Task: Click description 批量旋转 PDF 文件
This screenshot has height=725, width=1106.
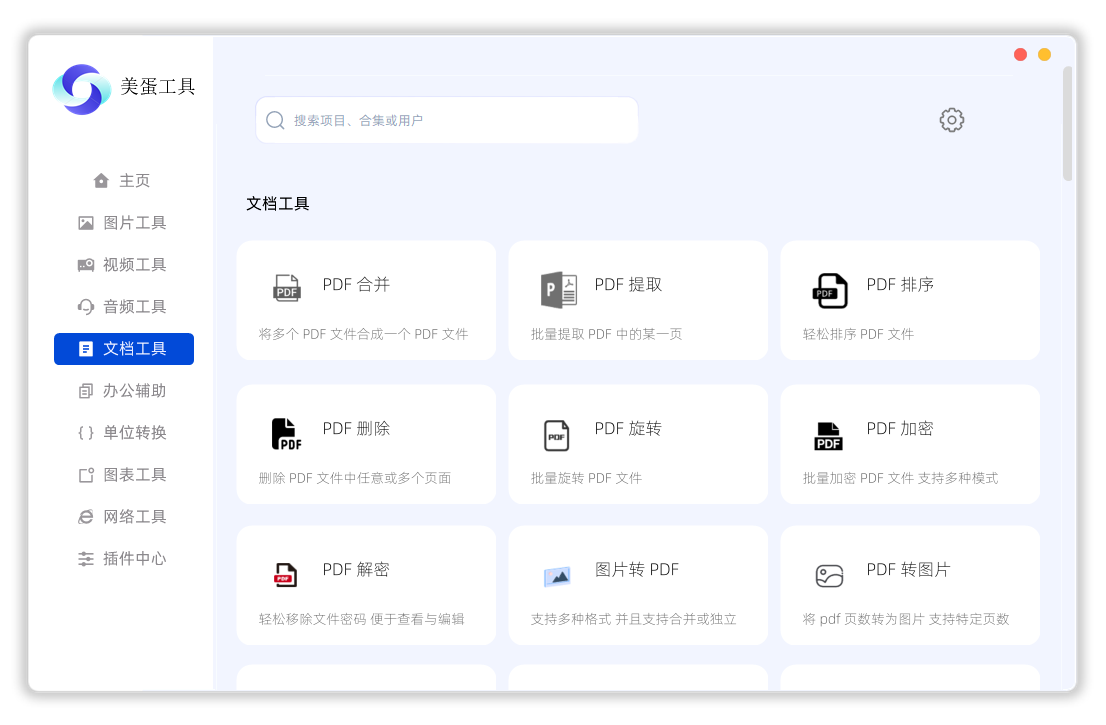Action: click(586, 478)
